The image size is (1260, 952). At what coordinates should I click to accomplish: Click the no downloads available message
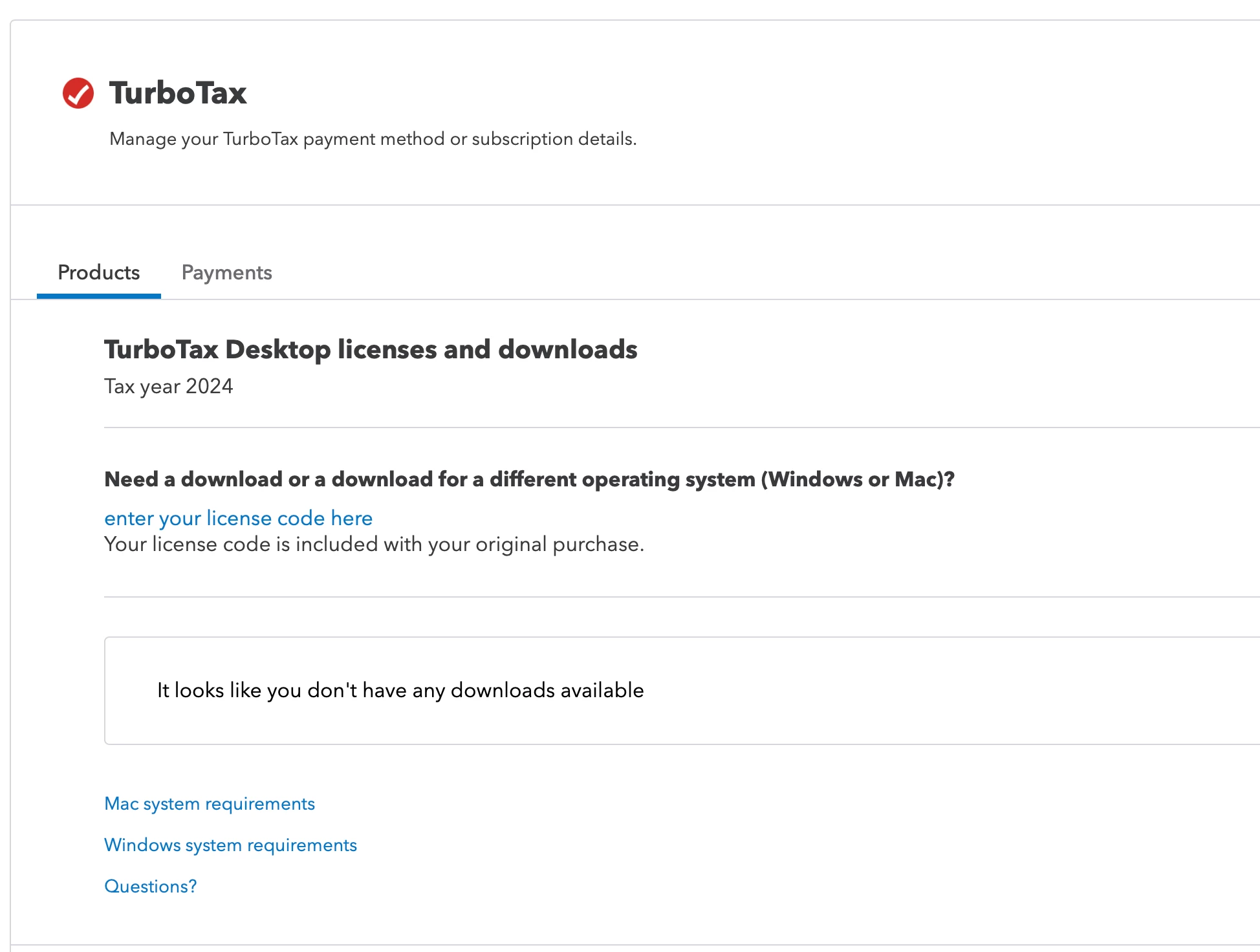(400, 691)
